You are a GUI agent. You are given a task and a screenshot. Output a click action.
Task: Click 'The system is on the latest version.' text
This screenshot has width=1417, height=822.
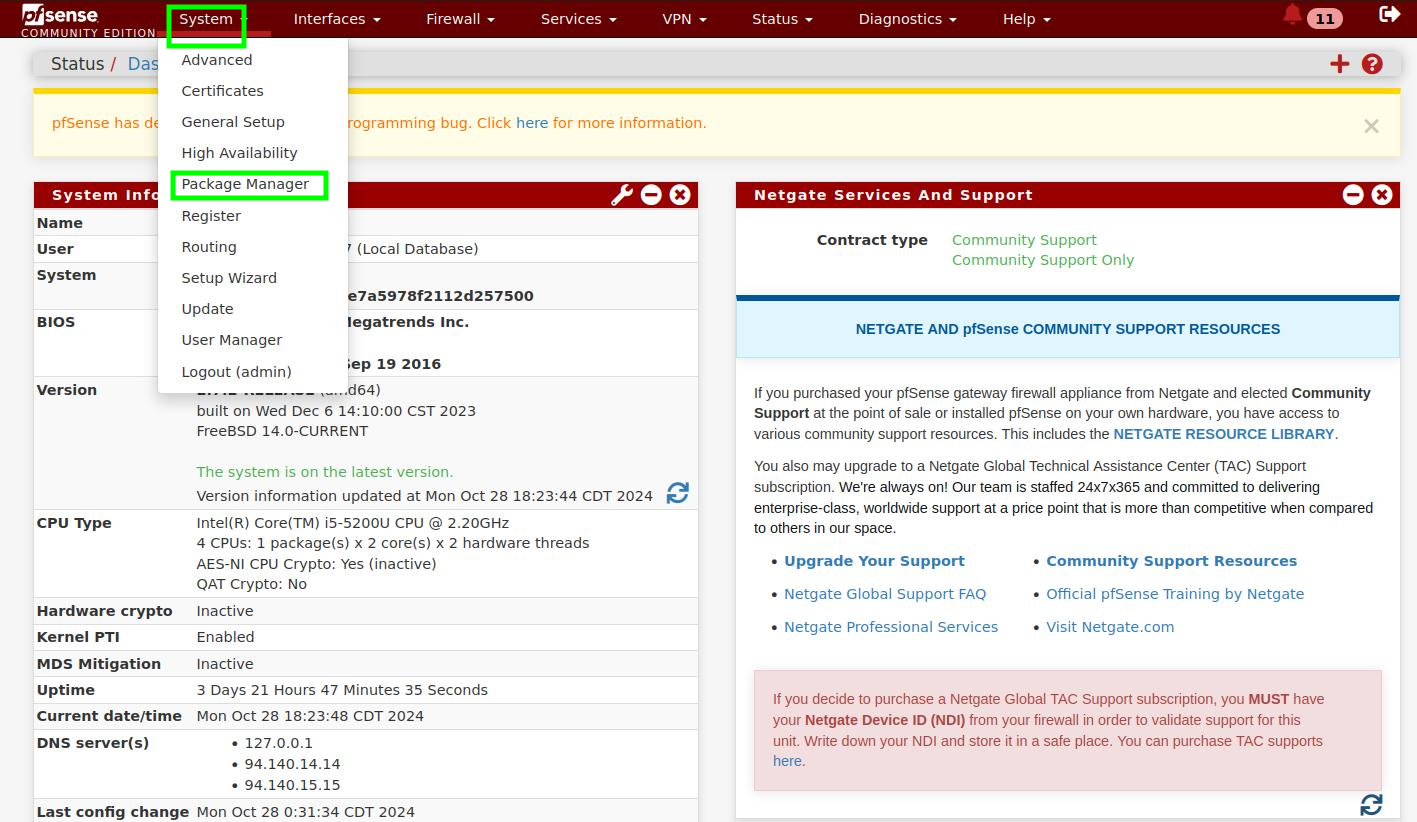pos(325,472)
